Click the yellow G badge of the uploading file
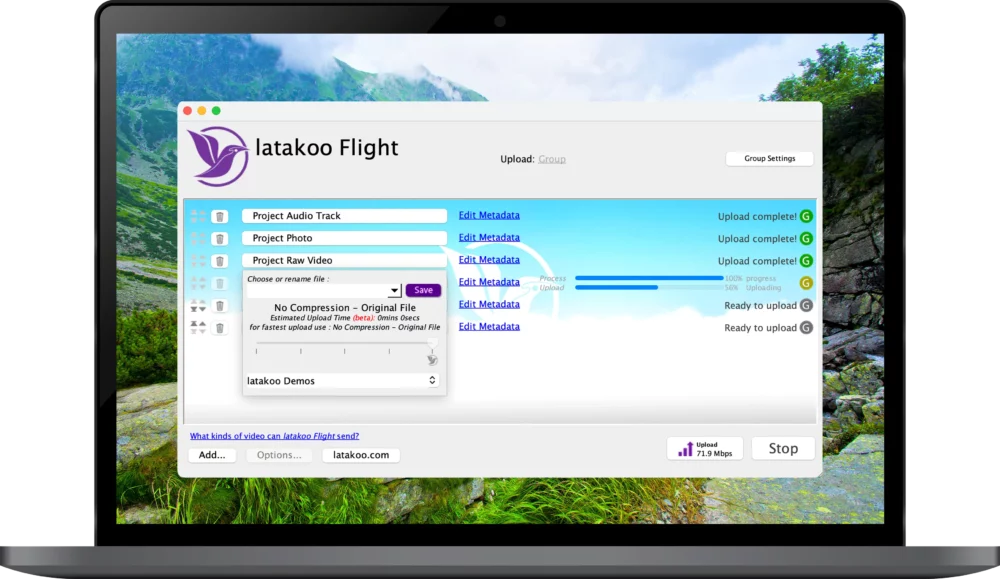 (806, 283)
